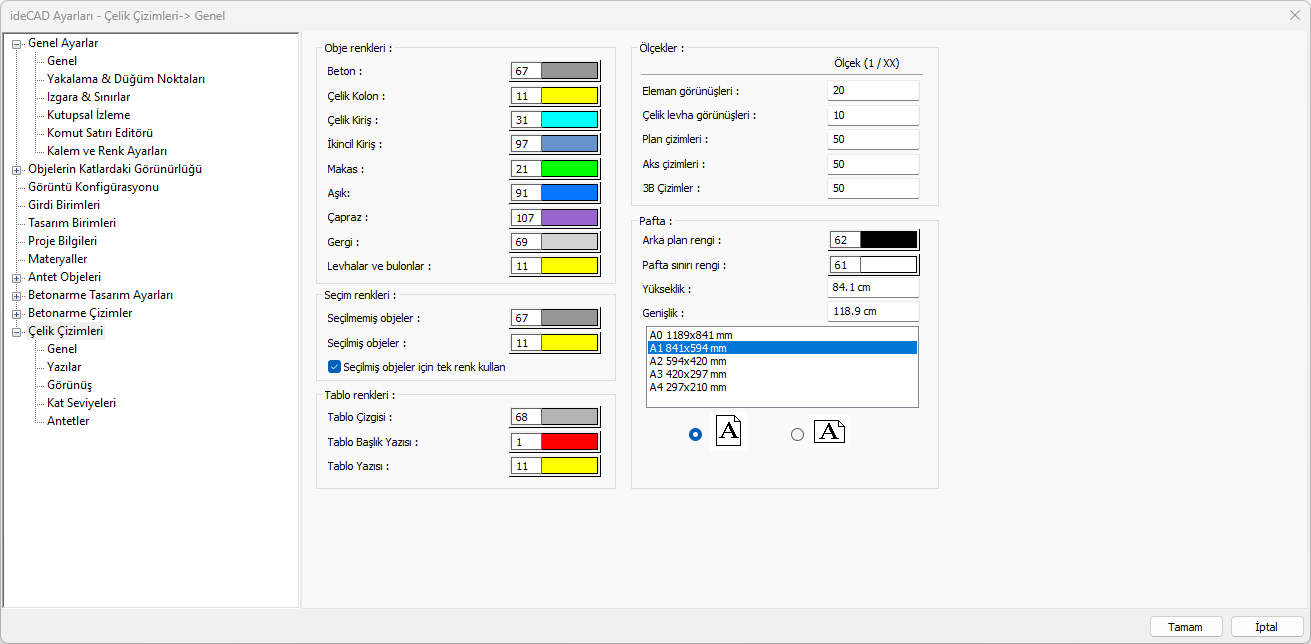Open Yazılar under Çelik Çizimleri

coord(64,367)
